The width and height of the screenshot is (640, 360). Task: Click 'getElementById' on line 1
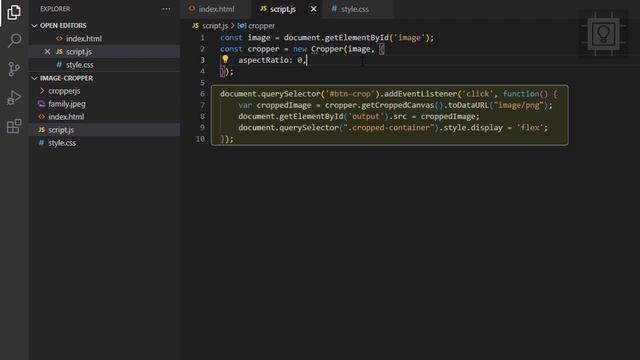point(357,38)
